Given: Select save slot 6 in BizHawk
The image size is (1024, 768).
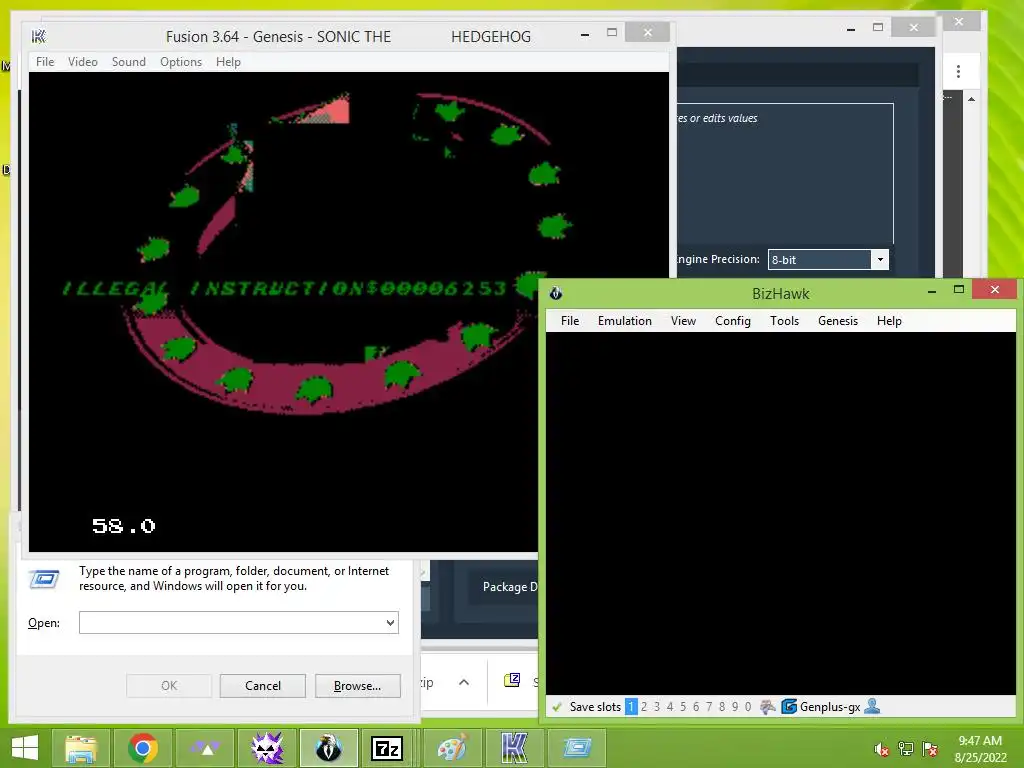Looking at the screenshot, I should pos(696,707).
